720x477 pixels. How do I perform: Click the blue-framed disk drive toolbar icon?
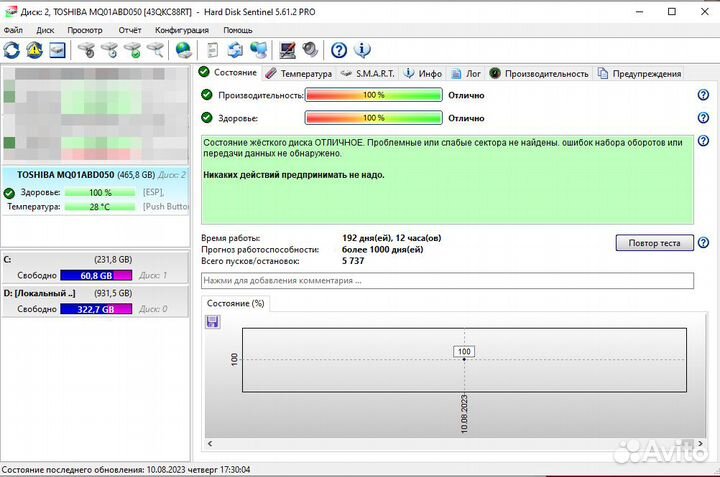(57, 50)
